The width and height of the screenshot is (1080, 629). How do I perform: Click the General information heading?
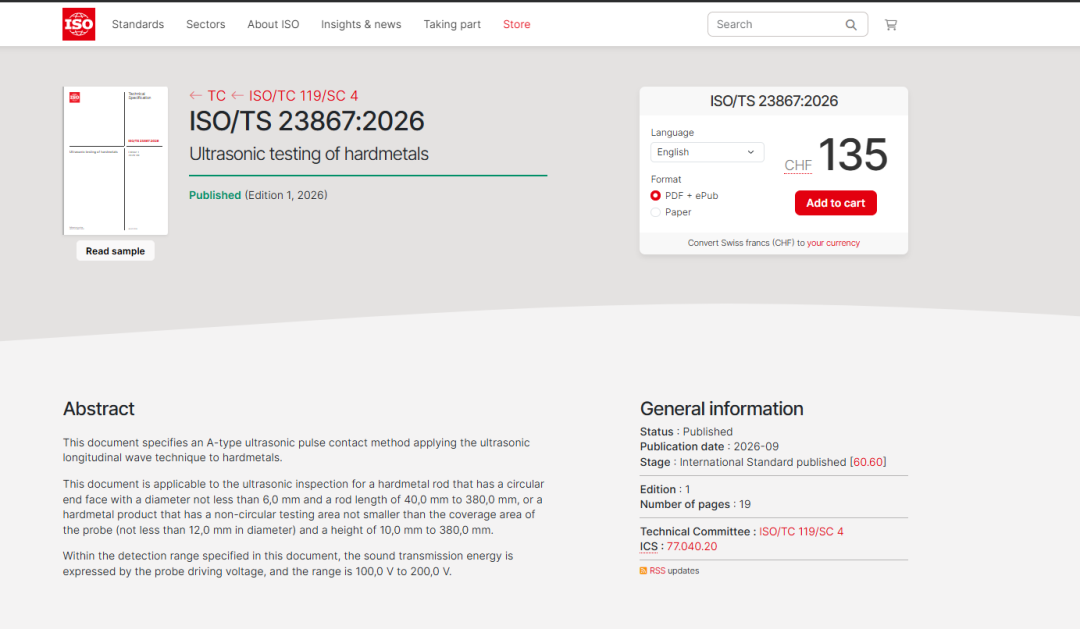pyautogui.click(x=721, y=409)
